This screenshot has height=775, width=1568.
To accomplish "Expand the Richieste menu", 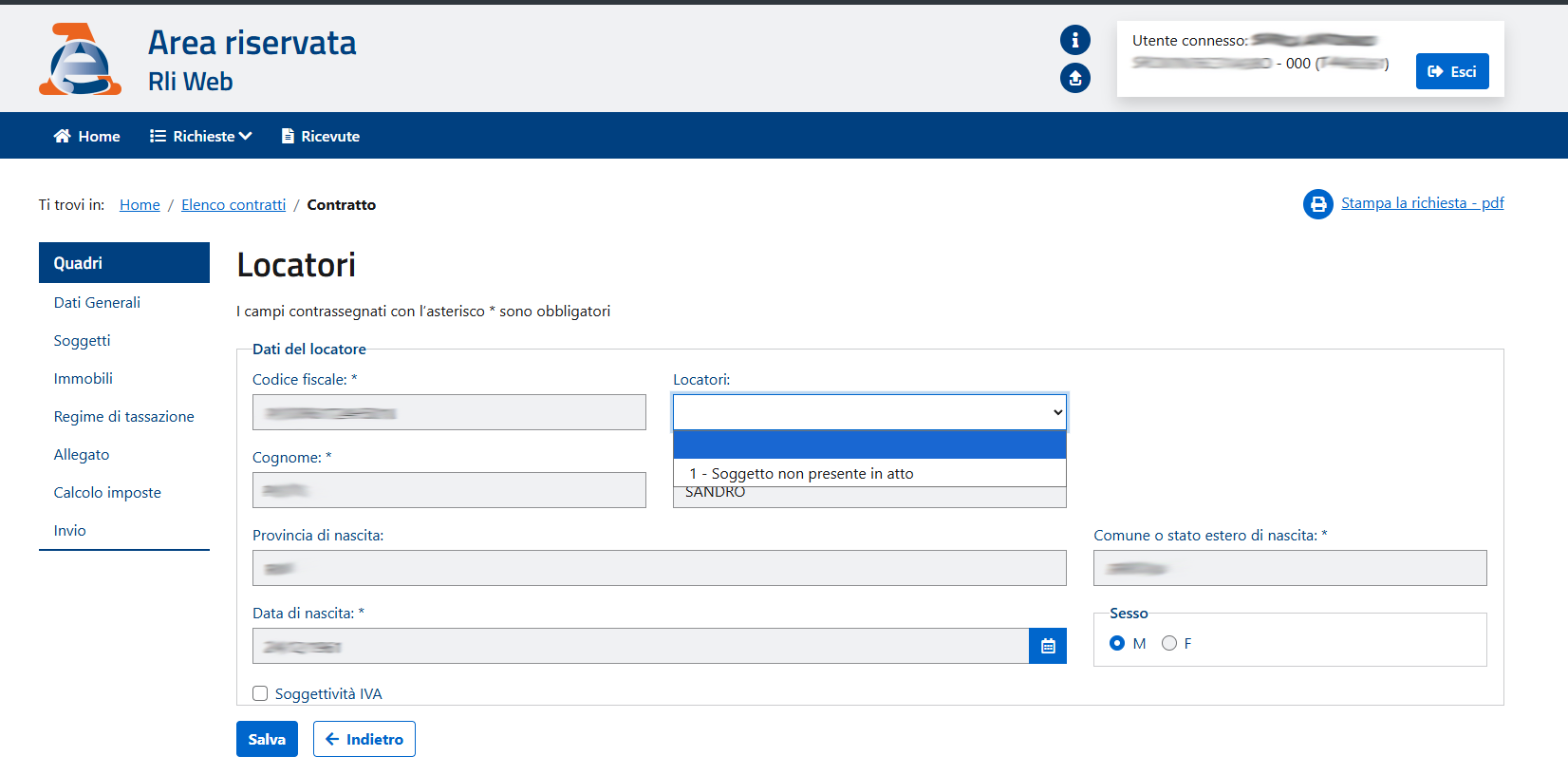I will (201, 136).
